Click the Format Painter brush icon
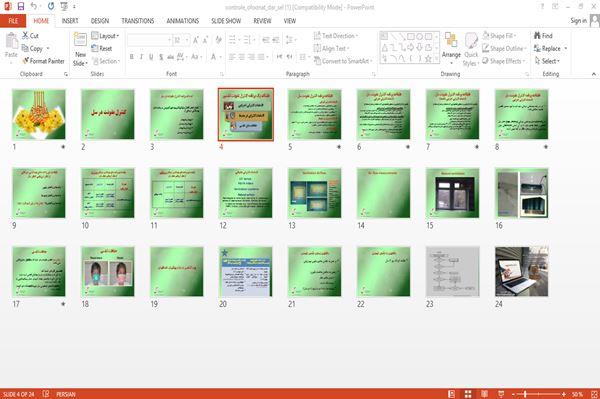 pyautogui.click(x=25, y=61)
